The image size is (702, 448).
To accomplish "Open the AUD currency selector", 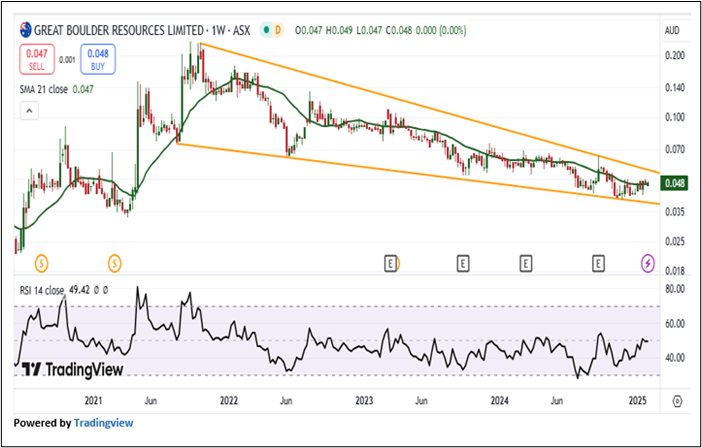I will coord(672,30).
